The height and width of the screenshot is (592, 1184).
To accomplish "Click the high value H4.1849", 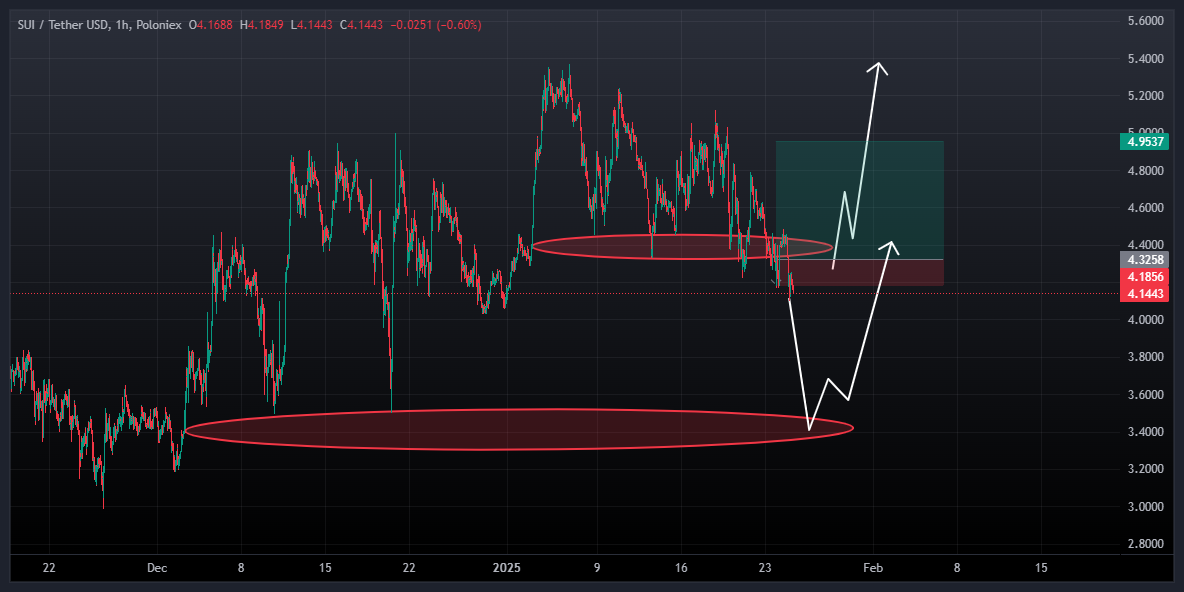I will click(262, 25).
